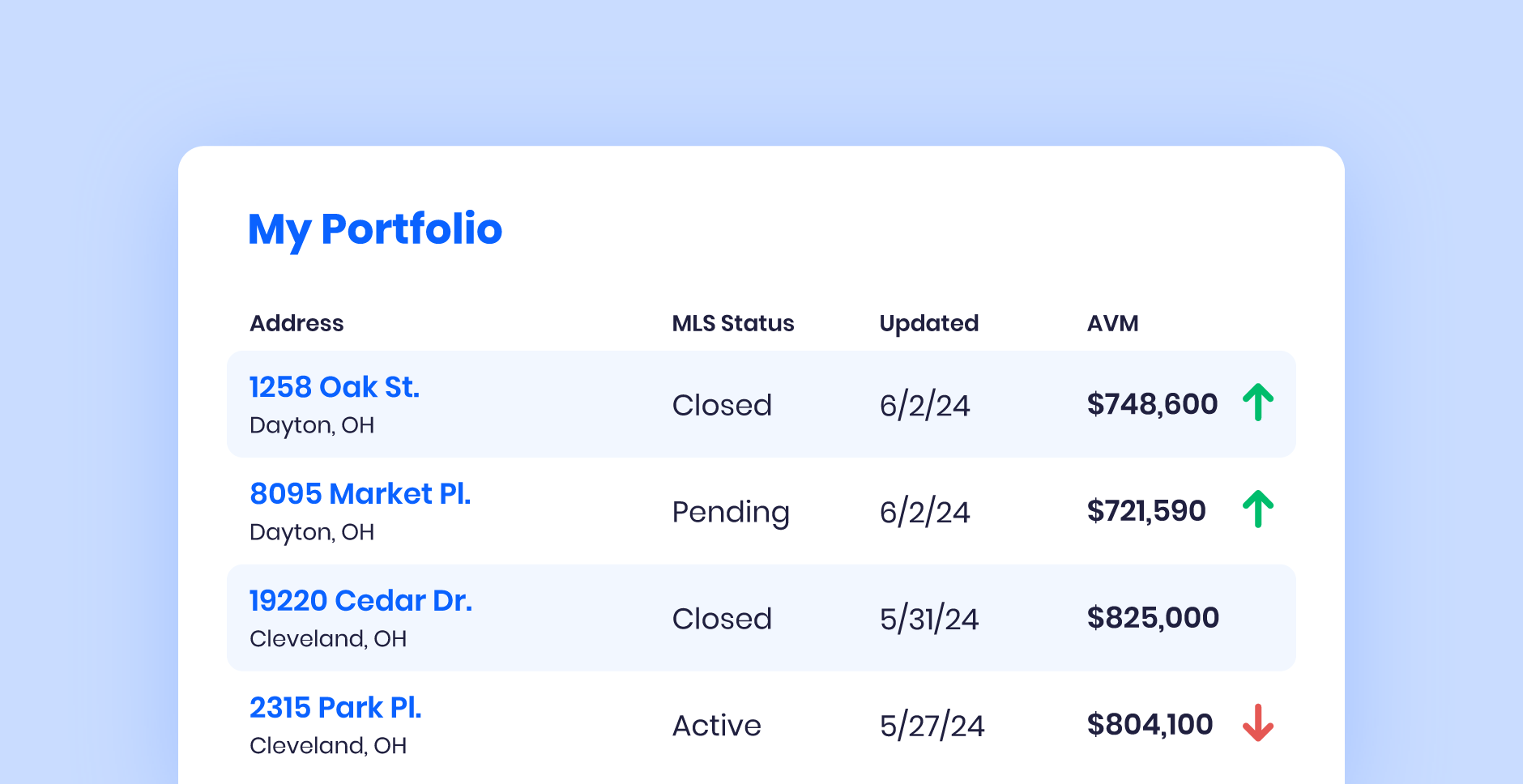Sort by the MLS Status column header

(x=732, y=323)
